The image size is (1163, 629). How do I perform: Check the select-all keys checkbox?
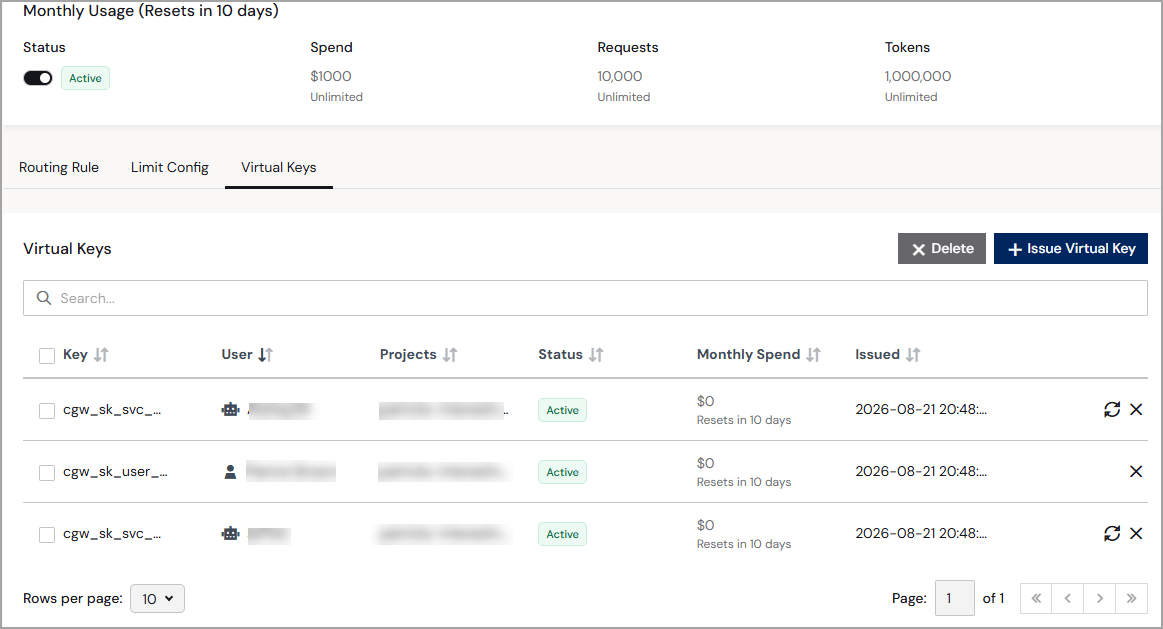(x=47, y=356)
